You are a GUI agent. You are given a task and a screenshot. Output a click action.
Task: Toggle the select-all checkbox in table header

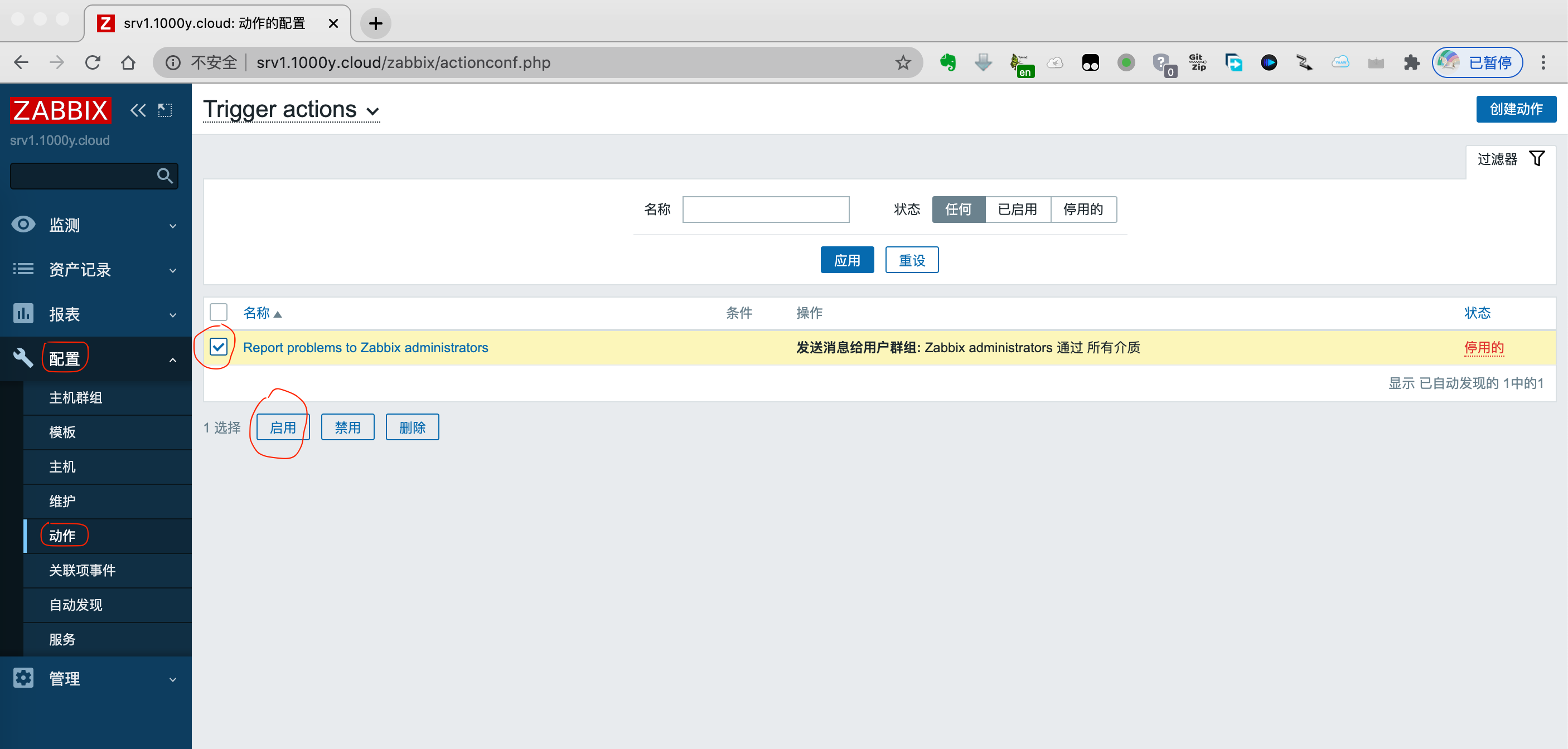(x=218, y=312)
